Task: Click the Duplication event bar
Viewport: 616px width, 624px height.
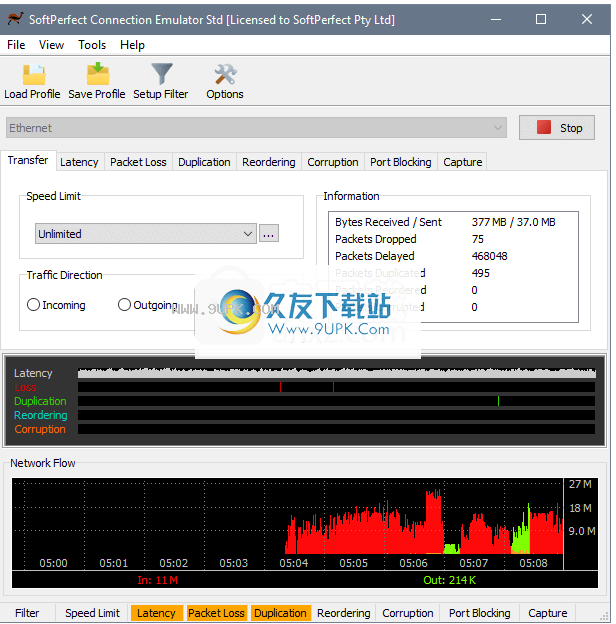Action: coord(337,401)
